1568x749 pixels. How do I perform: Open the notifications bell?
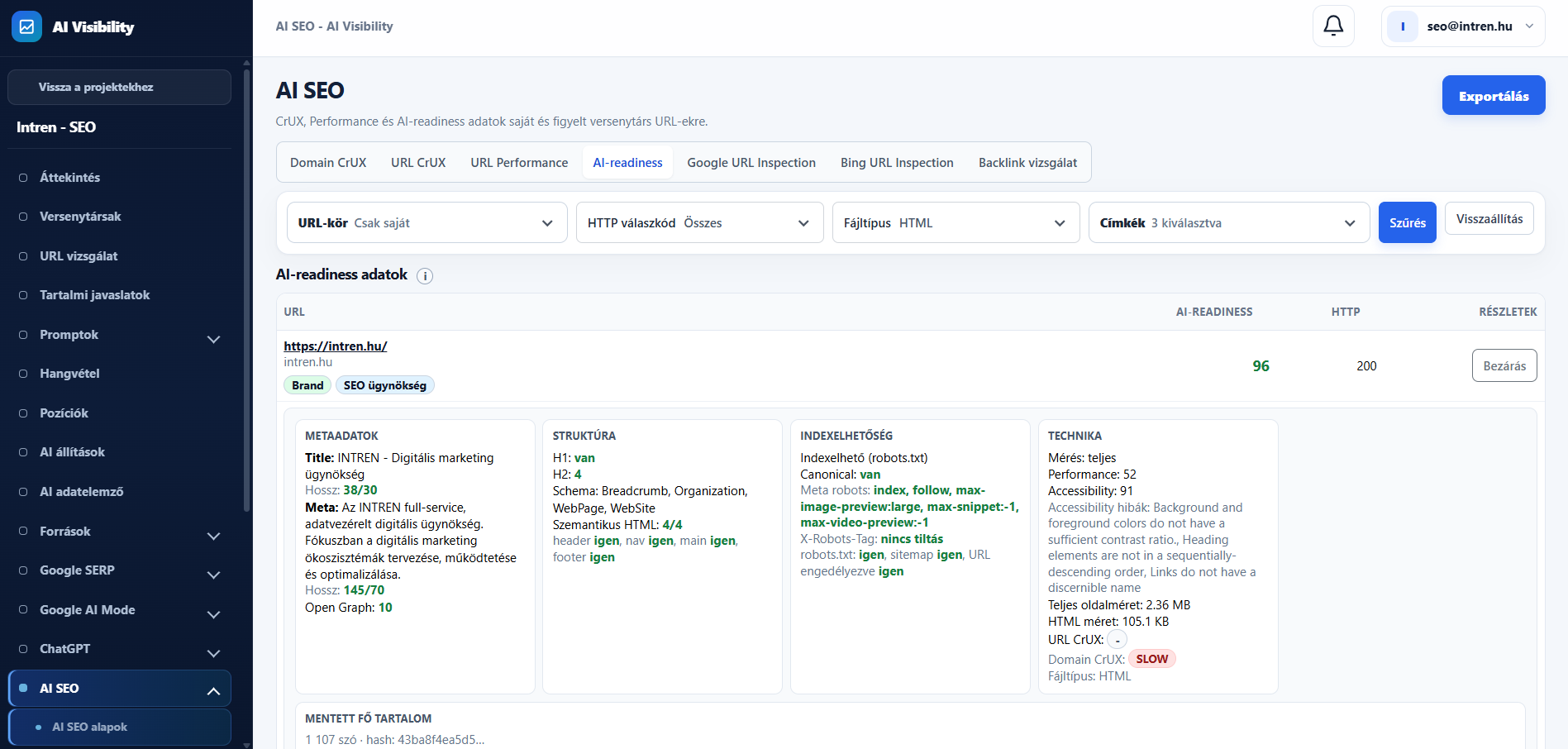(1333, 26)
